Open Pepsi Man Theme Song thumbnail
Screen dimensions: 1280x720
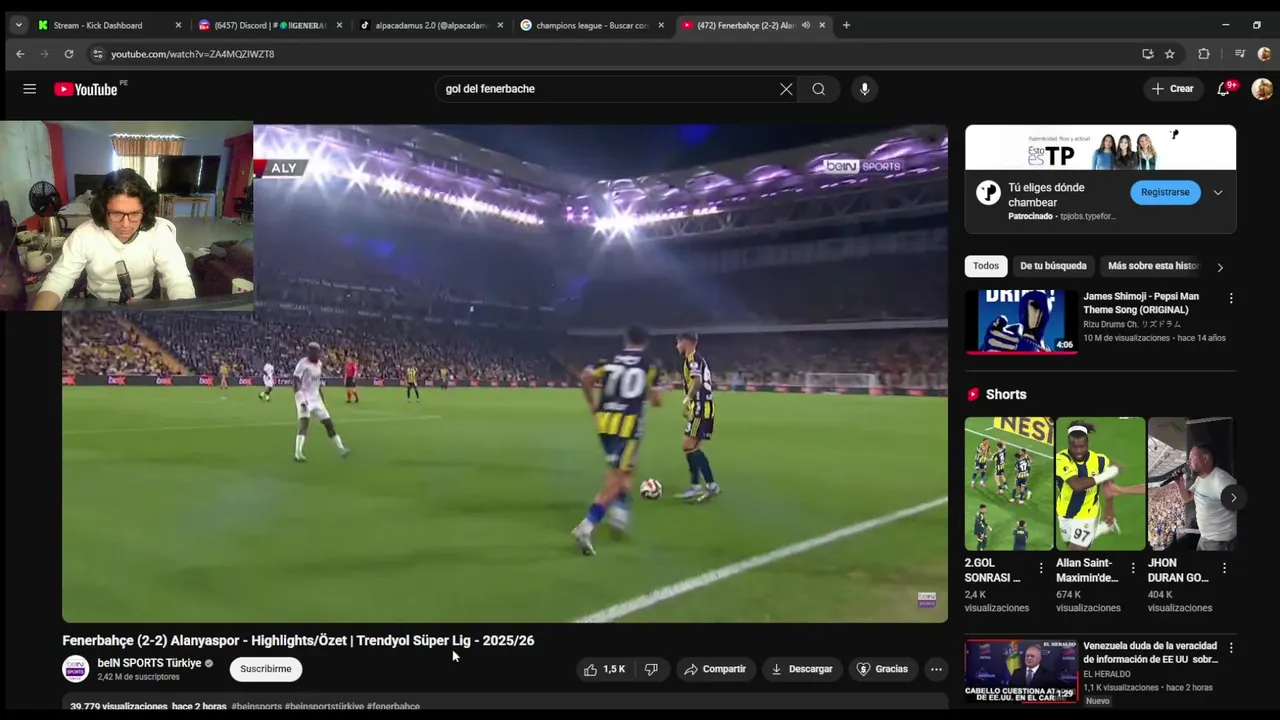point(1021,322)
